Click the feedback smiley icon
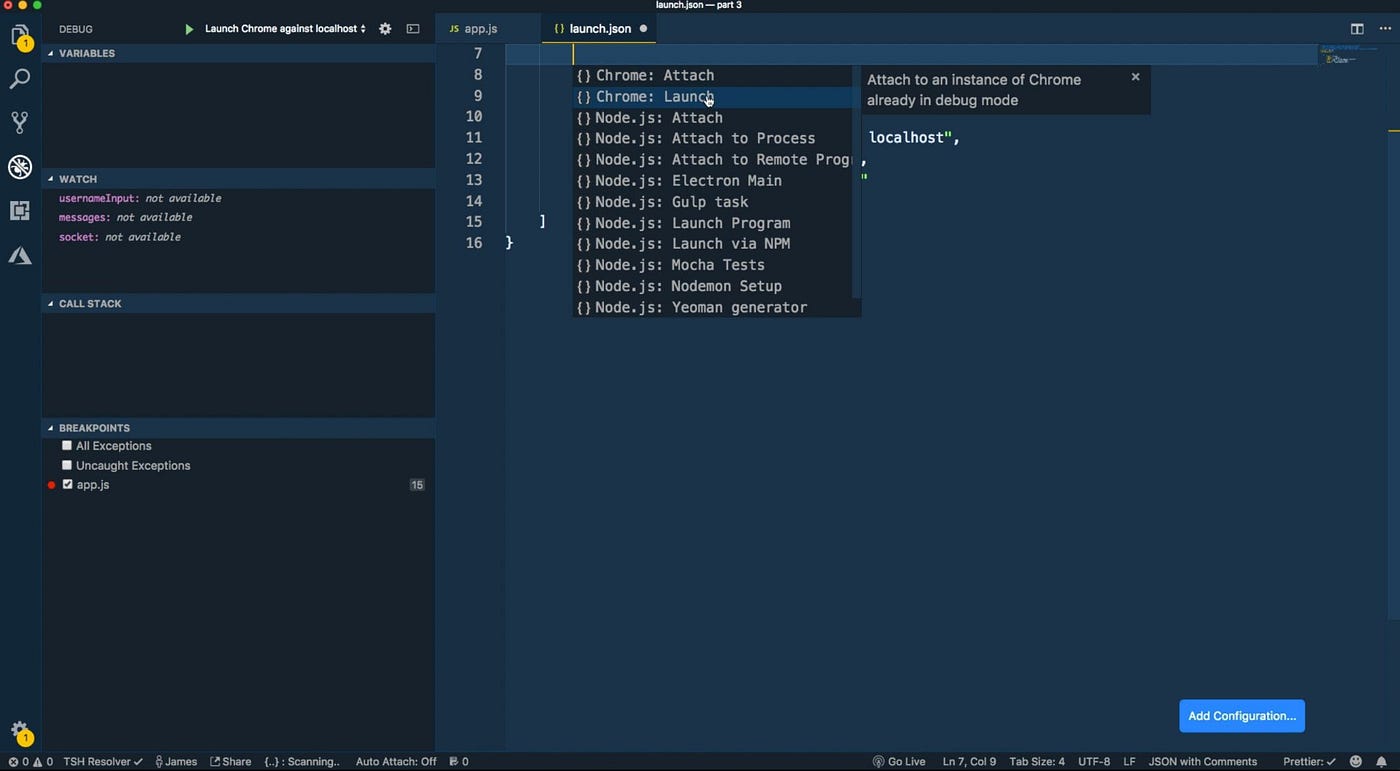 coord(1357,762)
